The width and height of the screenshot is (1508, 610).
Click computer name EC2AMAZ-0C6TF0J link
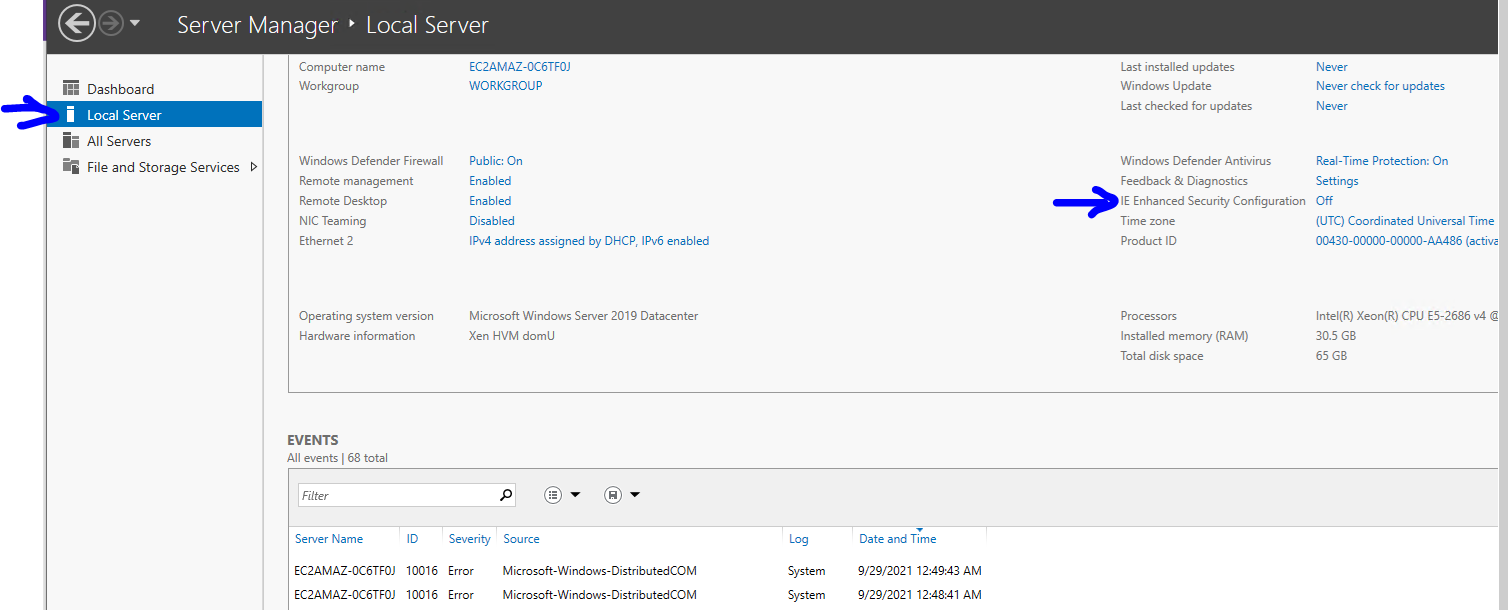coord(519,67)
